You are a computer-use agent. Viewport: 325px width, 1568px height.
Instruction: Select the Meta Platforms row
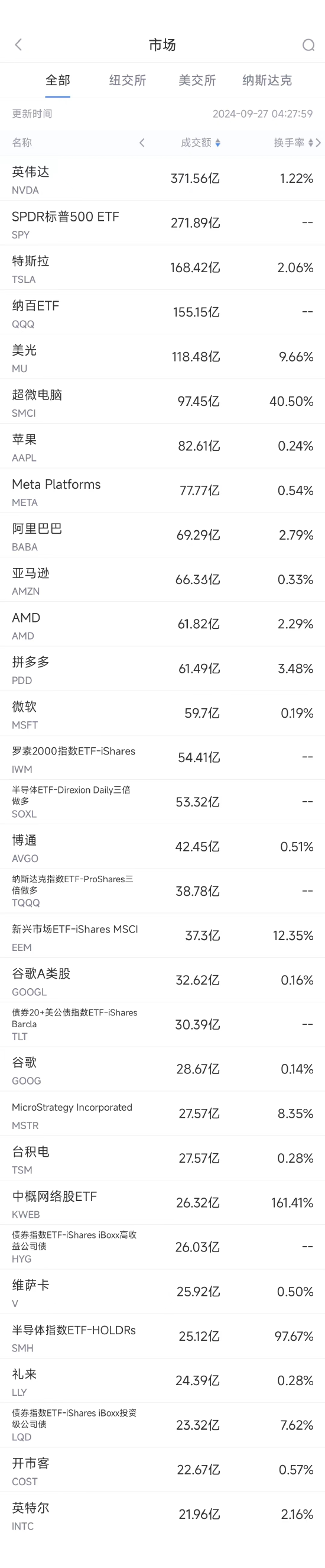162,491
